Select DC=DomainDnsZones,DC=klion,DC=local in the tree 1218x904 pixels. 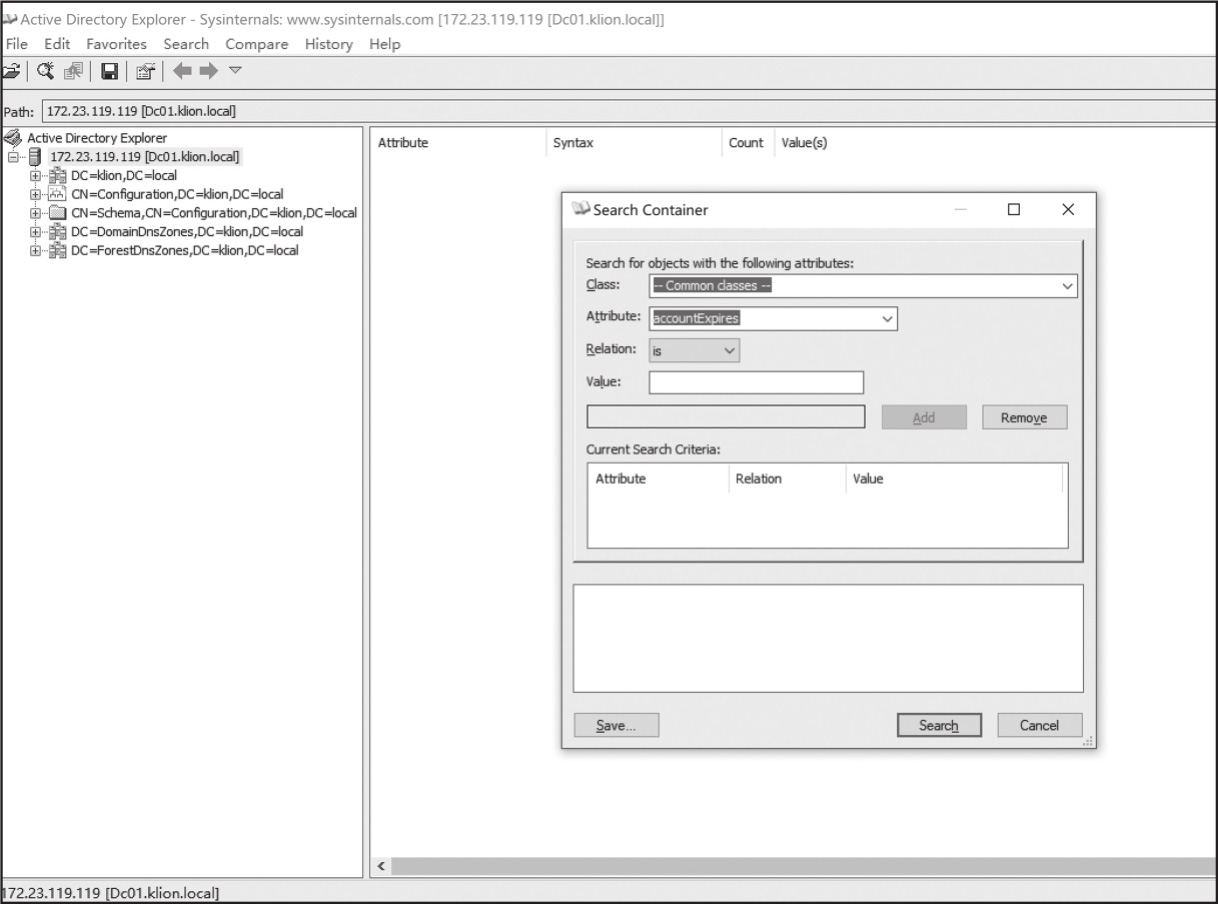(186, 231)
